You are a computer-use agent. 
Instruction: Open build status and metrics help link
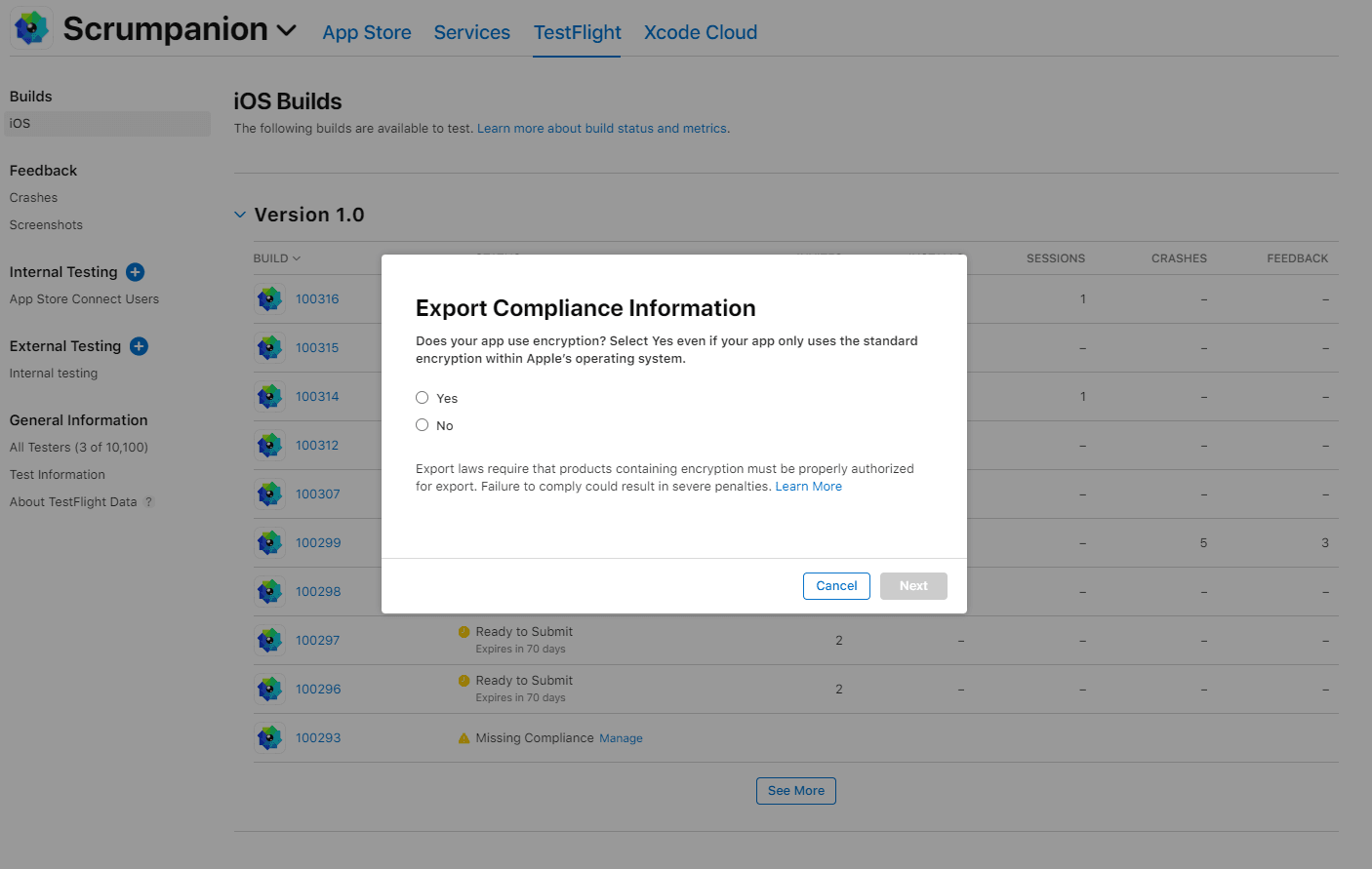click(x=601, y=129)
